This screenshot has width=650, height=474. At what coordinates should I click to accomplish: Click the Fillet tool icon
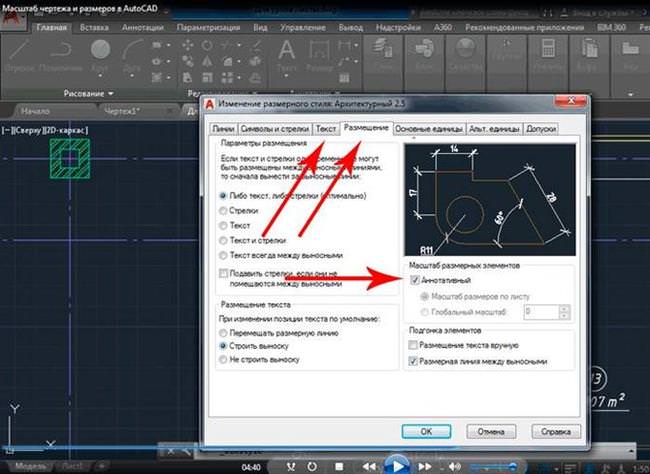228,61
